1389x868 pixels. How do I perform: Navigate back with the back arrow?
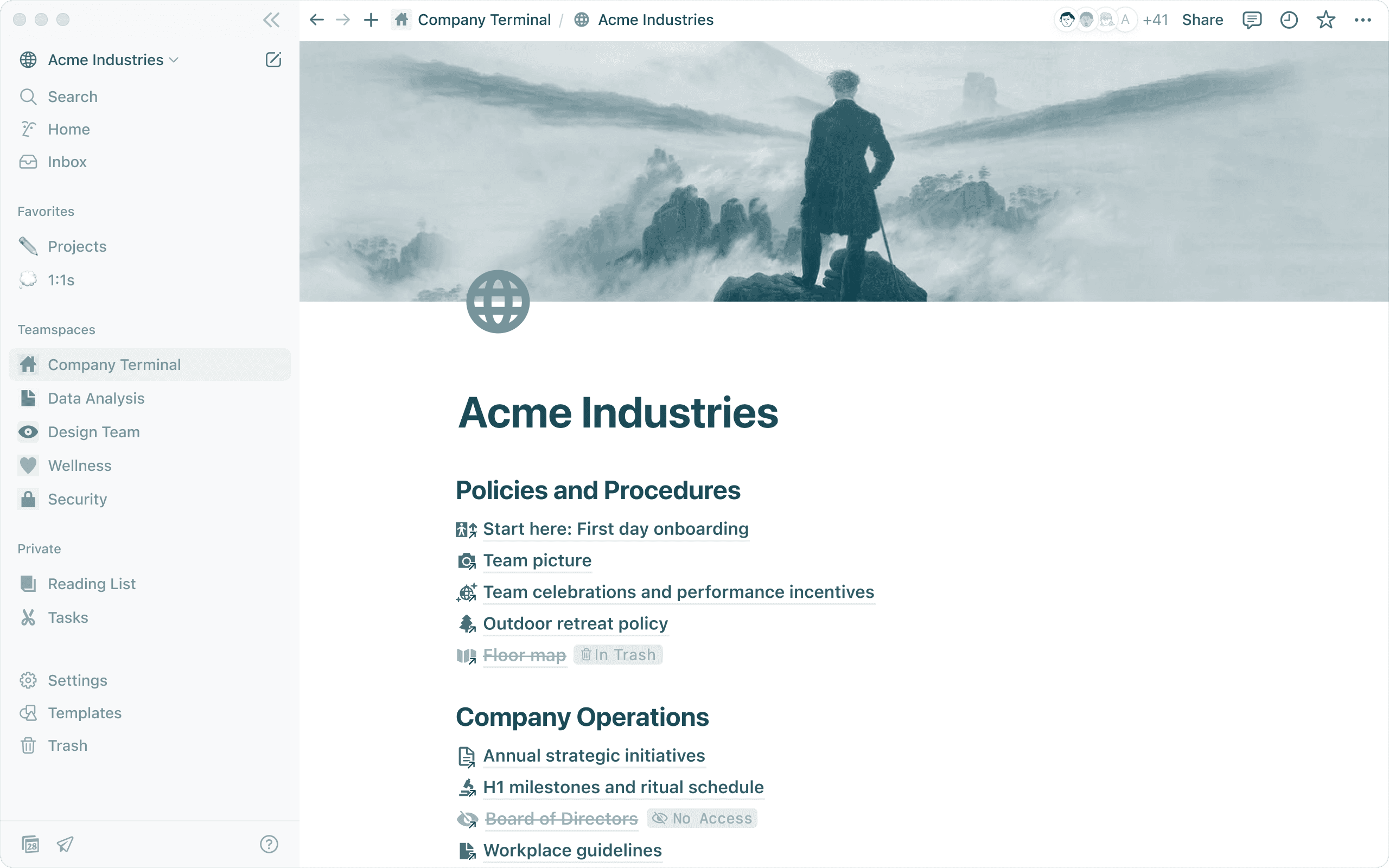[316, 20]
